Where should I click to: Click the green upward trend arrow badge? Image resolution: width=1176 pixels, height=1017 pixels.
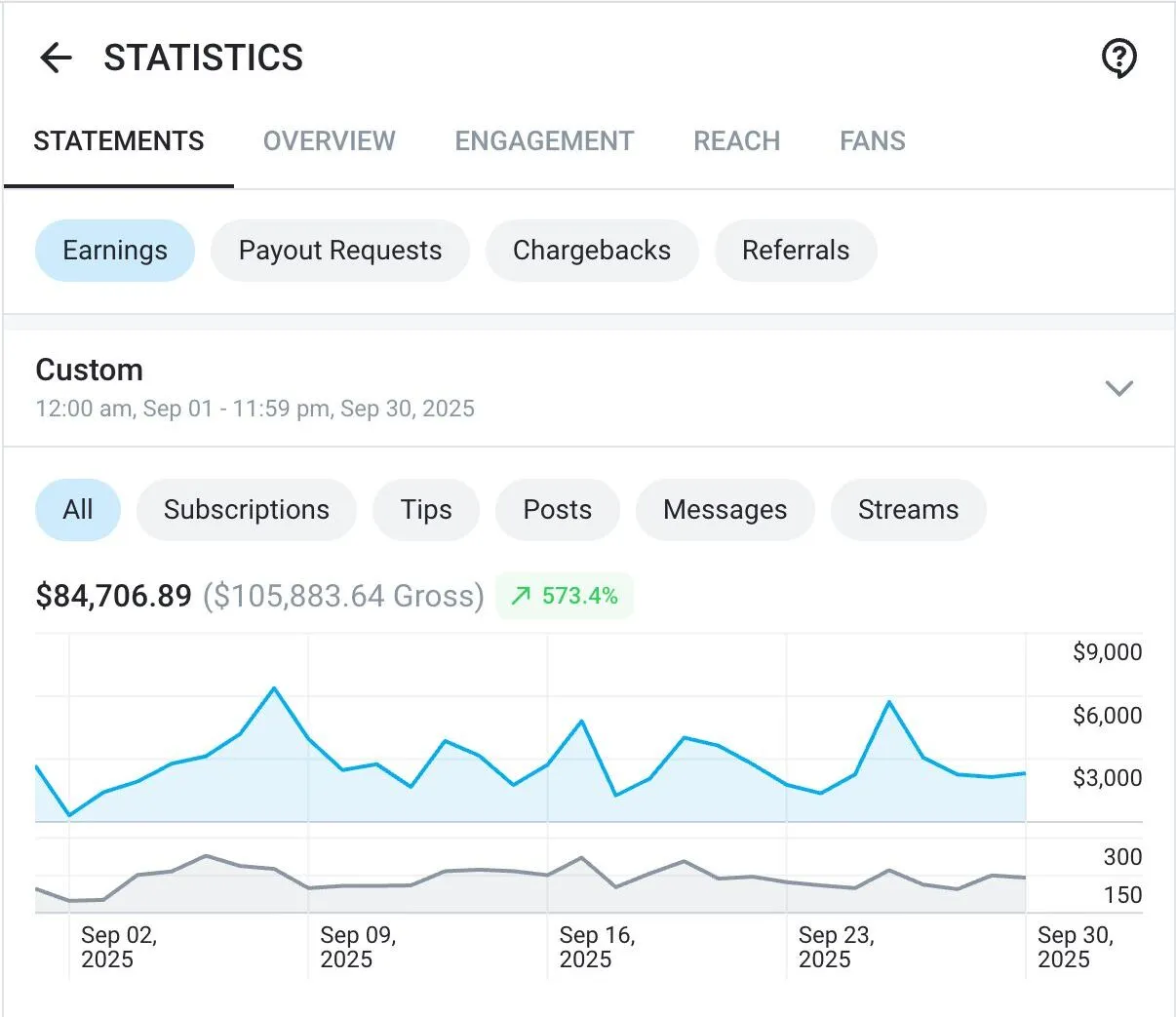pos(521,595)
